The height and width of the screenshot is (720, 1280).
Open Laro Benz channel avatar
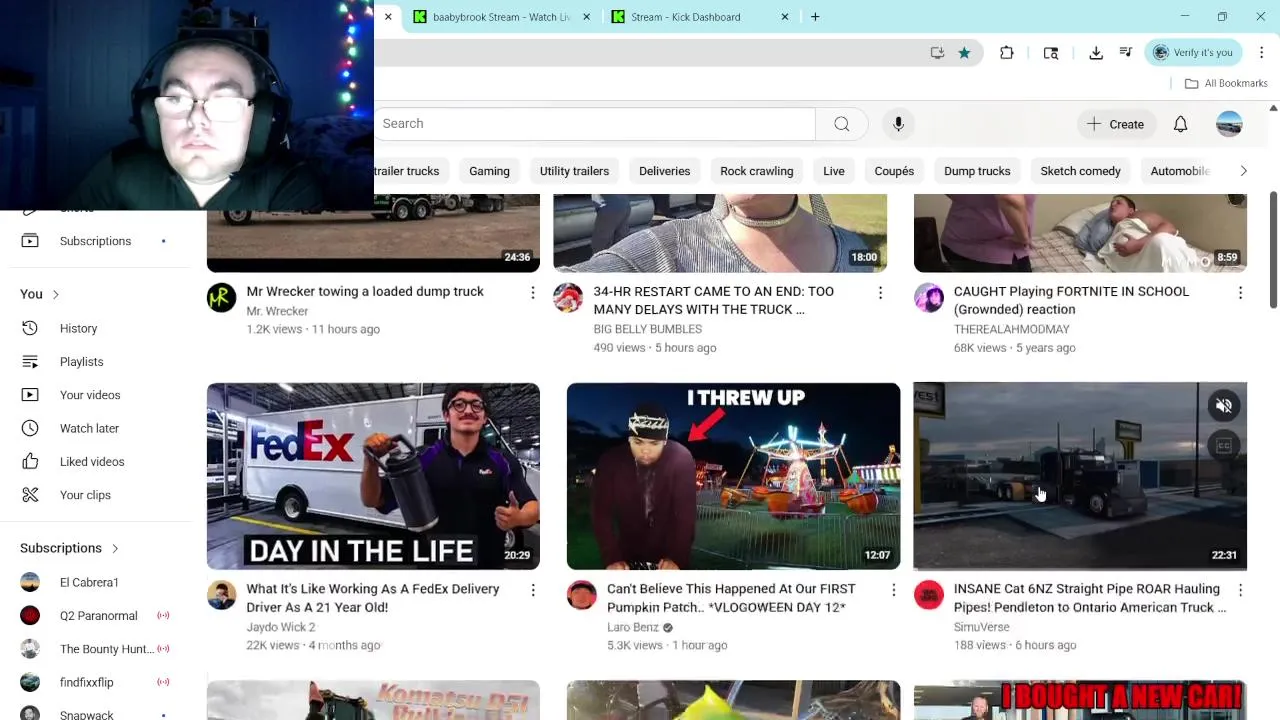click(581, 595)
